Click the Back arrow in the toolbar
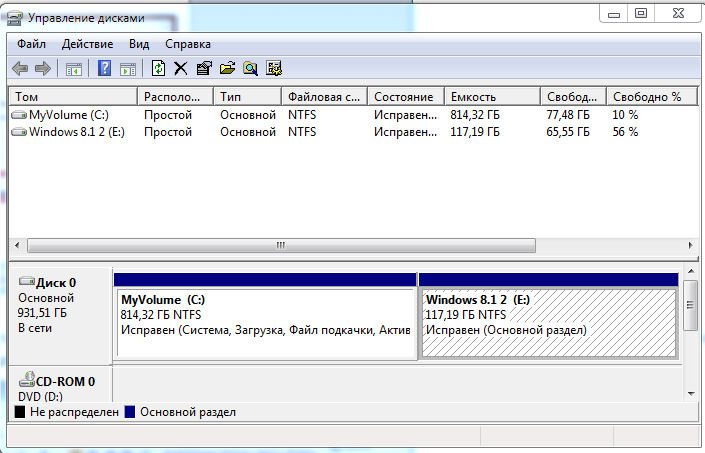Viewport: 705px width, 453px height. tap(20, 69)
